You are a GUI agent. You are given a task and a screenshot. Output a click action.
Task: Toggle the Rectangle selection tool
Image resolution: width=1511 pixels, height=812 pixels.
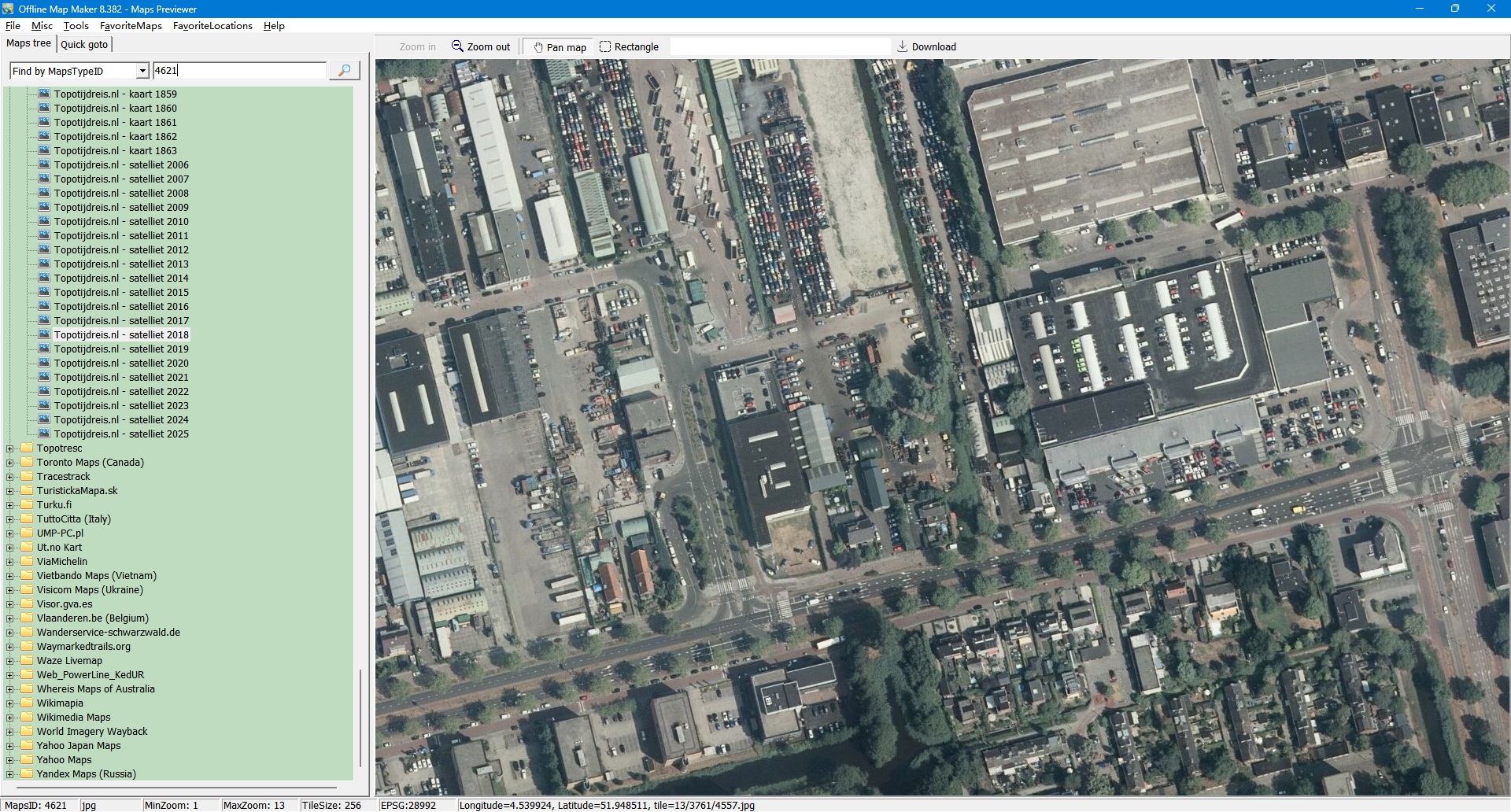click(605, 46)
